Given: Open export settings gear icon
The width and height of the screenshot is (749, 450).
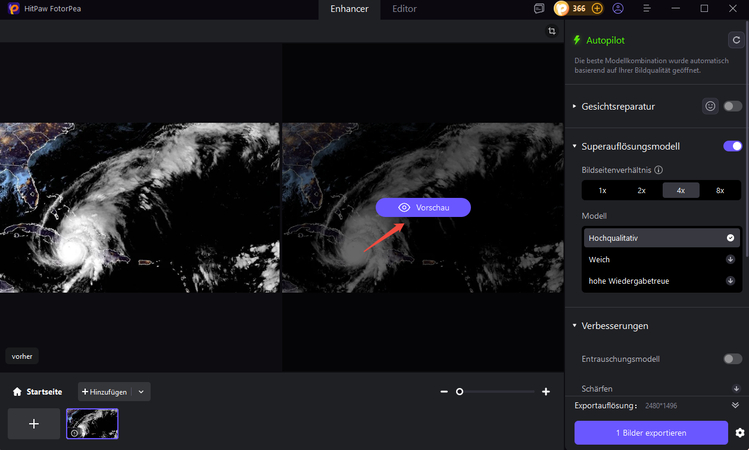Looking at the screenshot, I should [x=739, y=433].
